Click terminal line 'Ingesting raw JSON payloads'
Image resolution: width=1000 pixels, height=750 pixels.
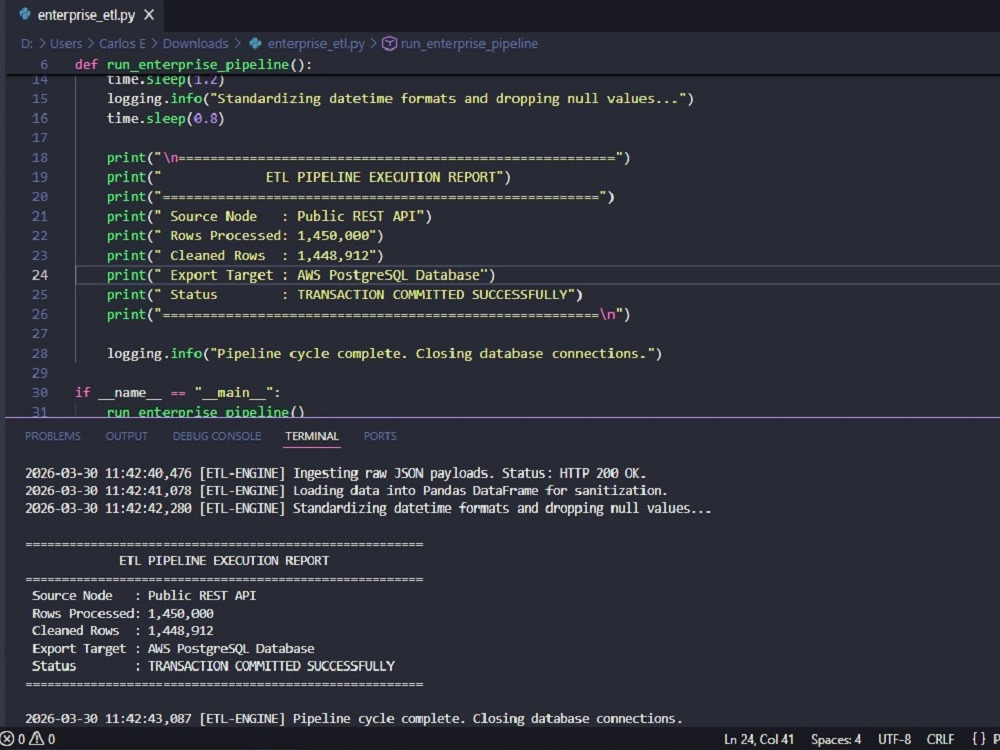335,473
